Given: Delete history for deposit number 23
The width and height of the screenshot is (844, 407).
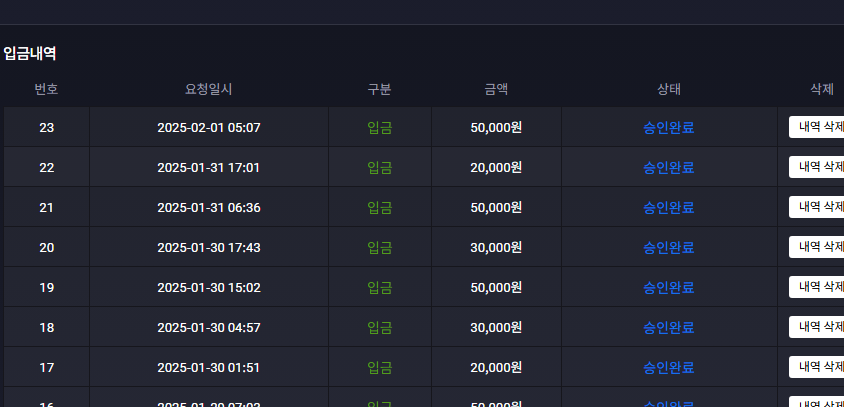Looking at the screenshot, I should (x=817, y=127).
